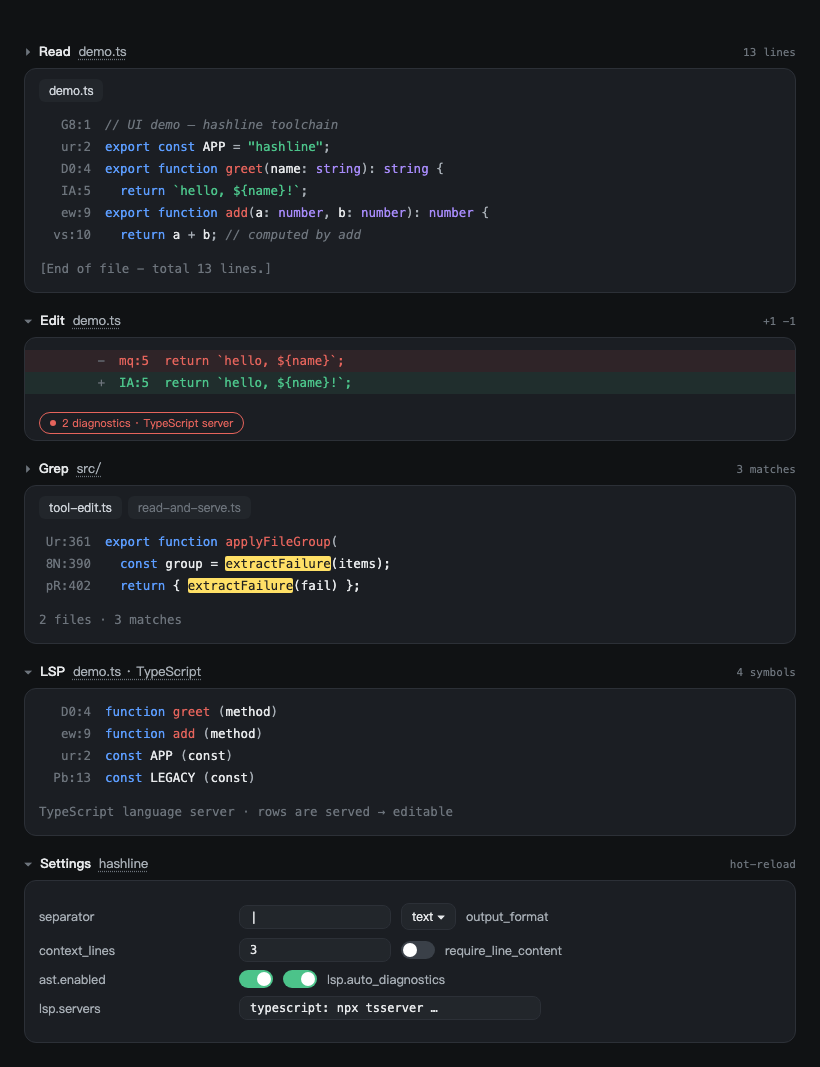
Task: Open the demo.ts link in Read header
Action: tap(102, 52)
